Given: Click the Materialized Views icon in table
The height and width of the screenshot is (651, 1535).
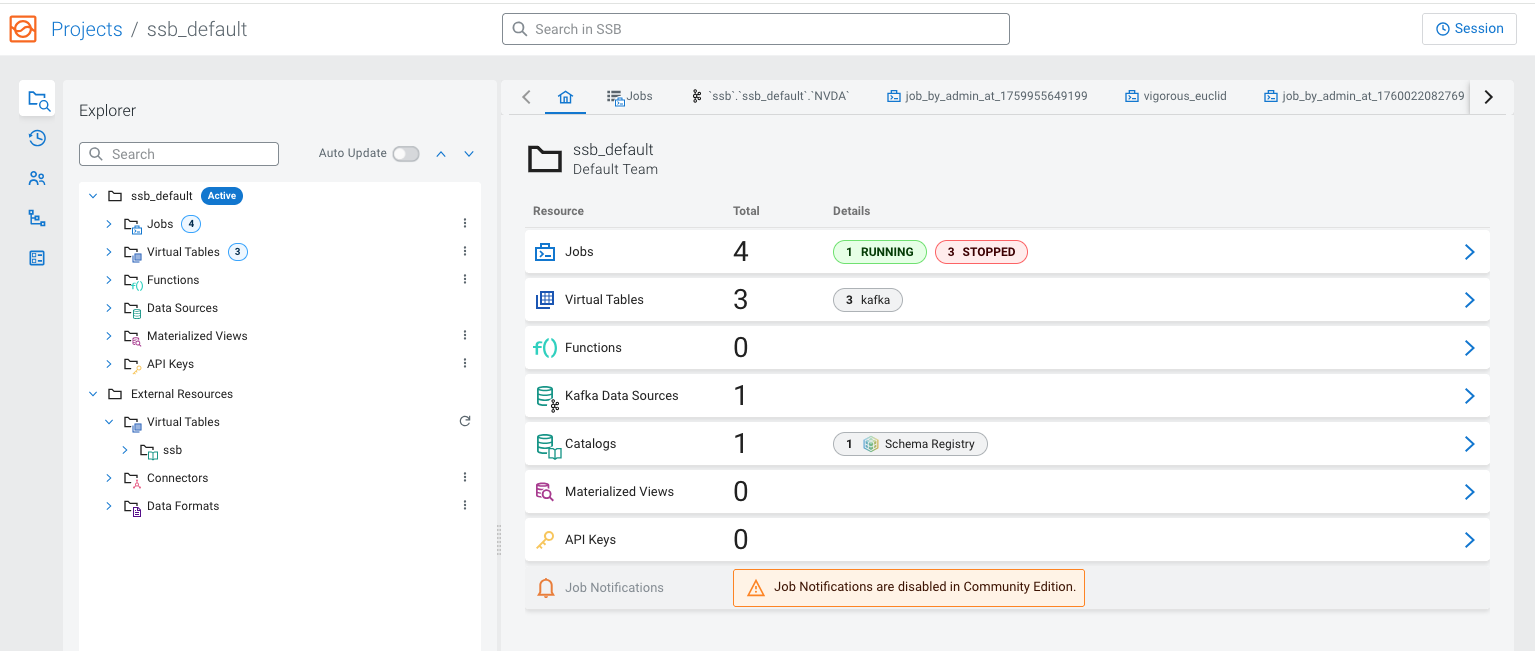Looking at the screenshot, I should (x=545, y=492).
